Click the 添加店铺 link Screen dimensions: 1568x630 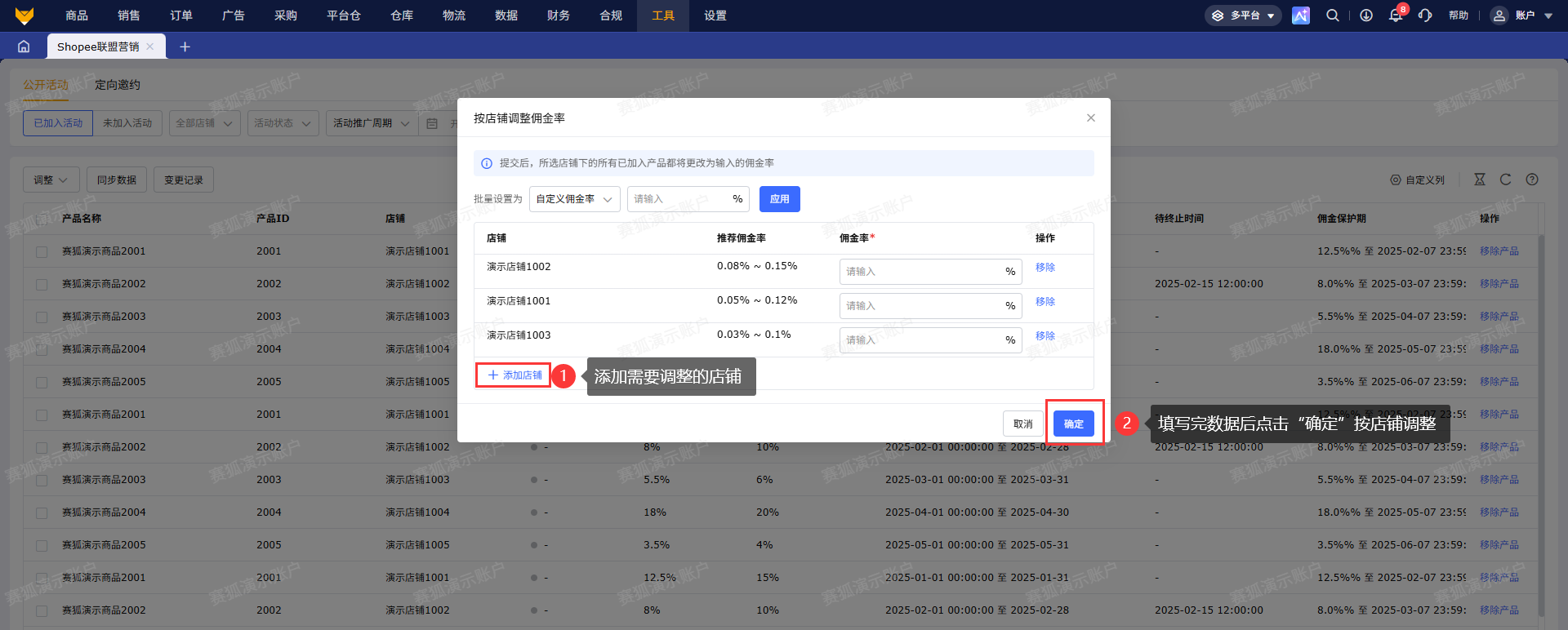coord(514,375)
